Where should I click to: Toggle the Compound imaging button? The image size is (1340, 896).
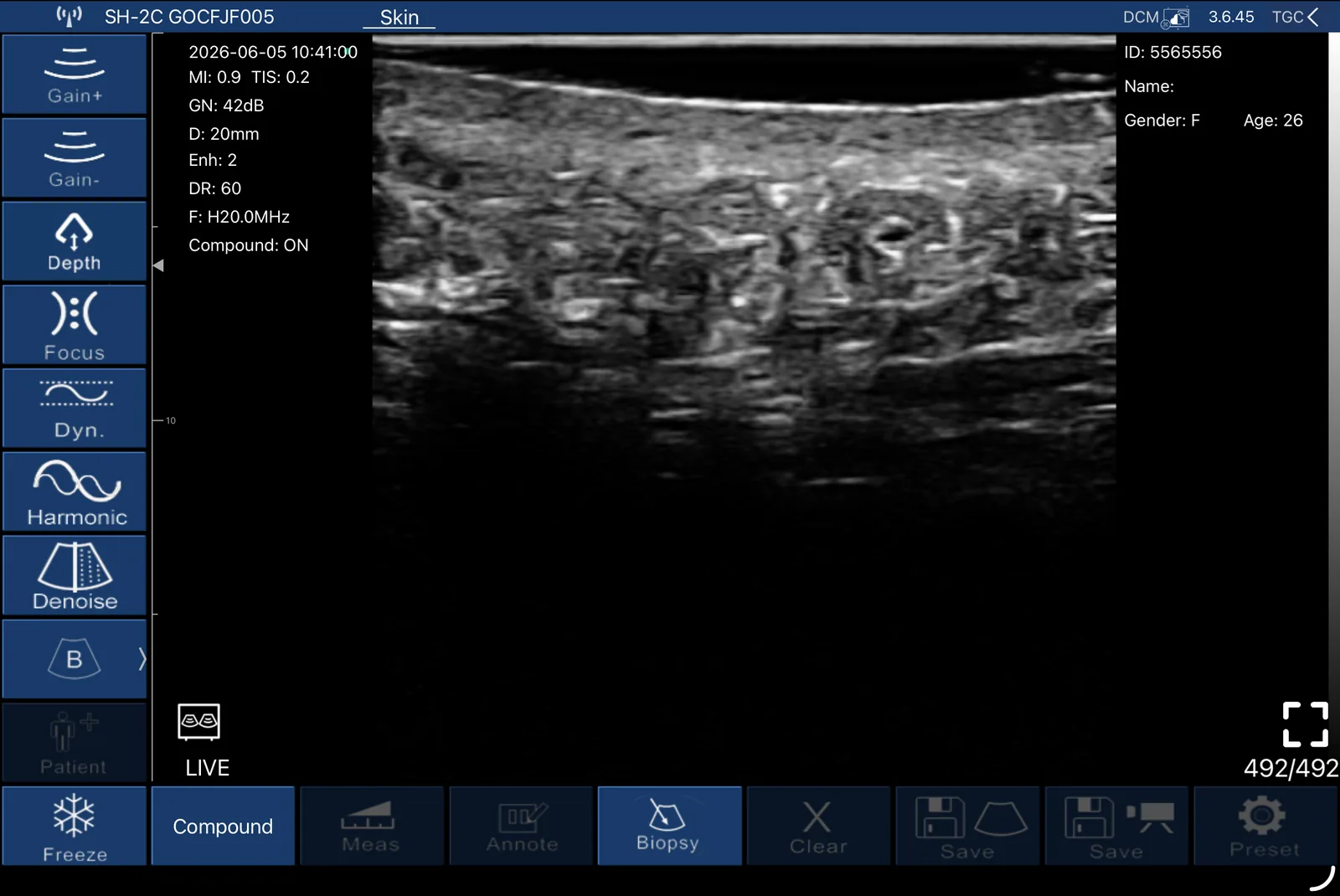223,826
